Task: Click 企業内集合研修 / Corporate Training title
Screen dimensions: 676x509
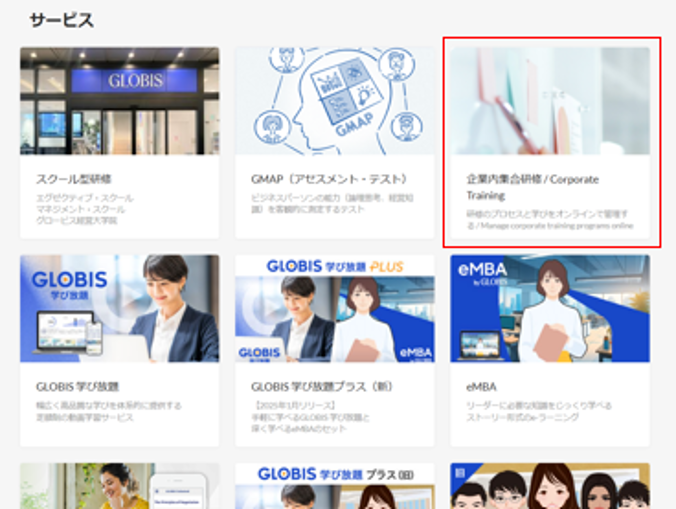Action: click(532, 187)
